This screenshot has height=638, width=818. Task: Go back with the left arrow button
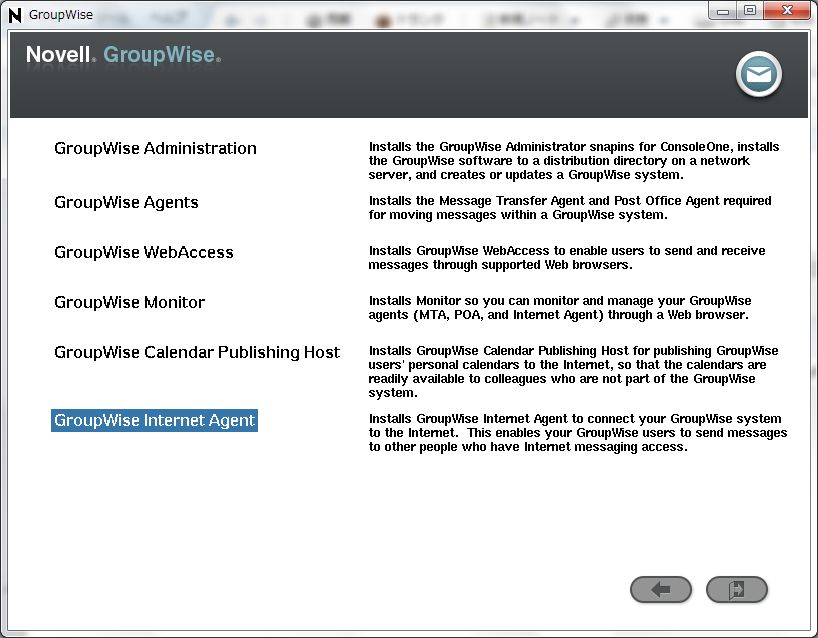[x=661, y=589]
